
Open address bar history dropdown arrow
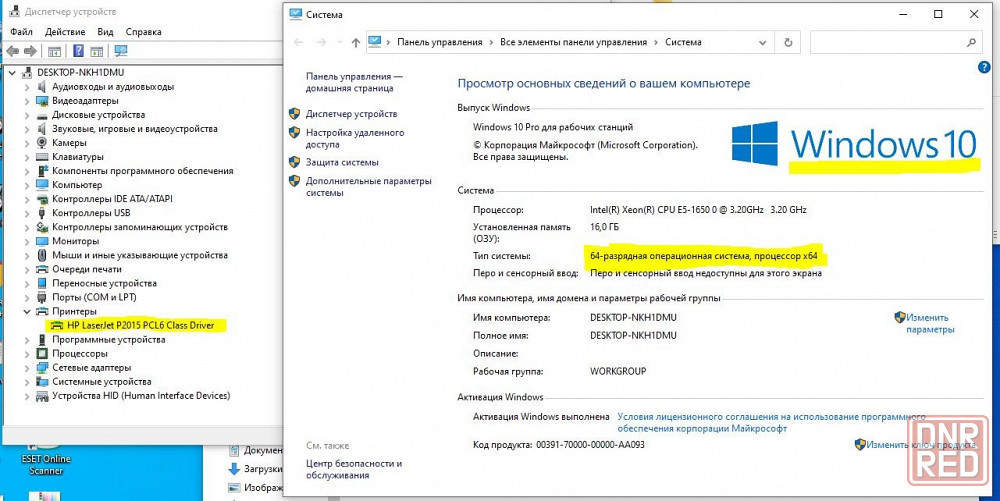click(762, 43)
